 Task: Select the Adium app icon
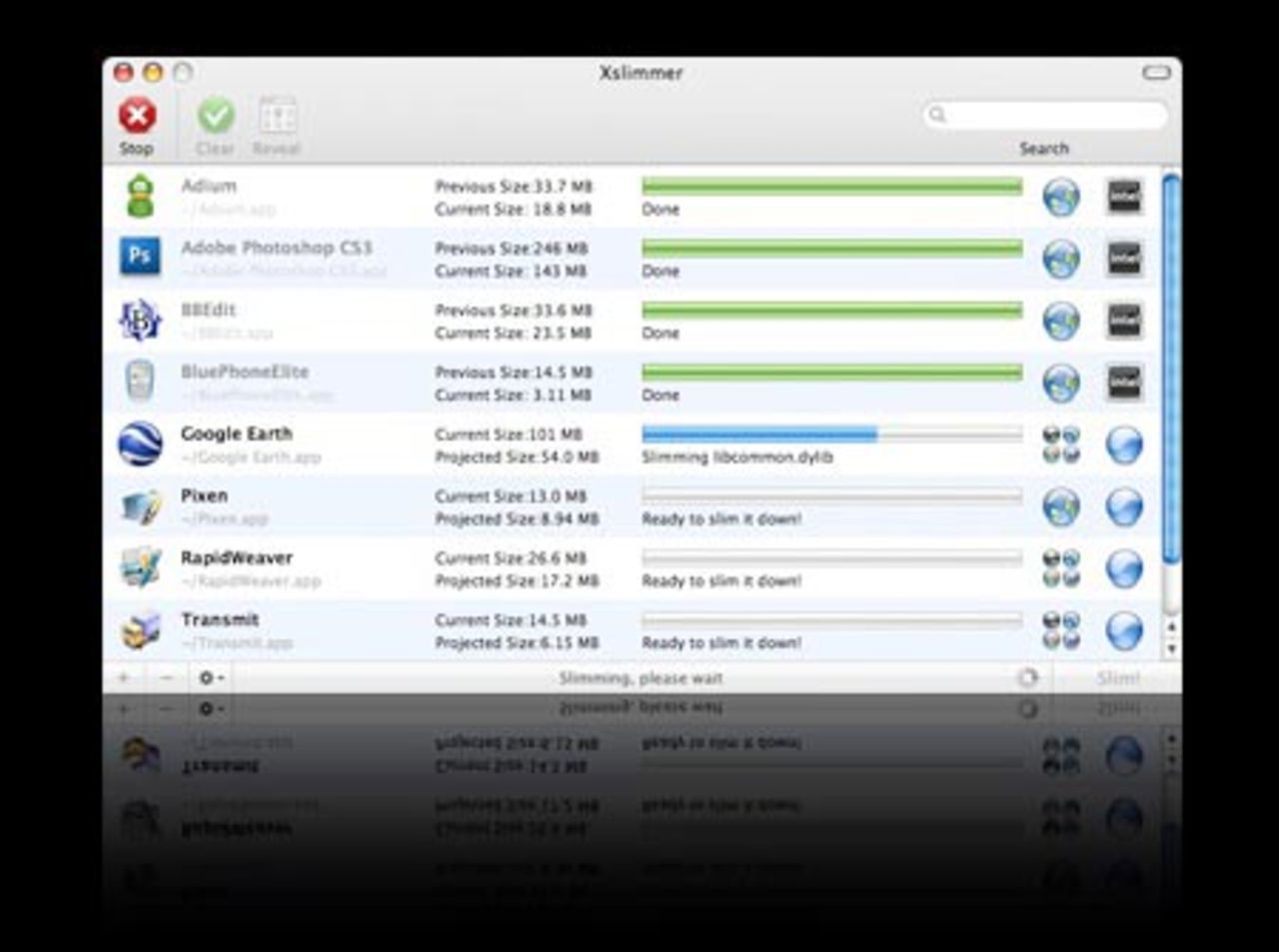140,196
